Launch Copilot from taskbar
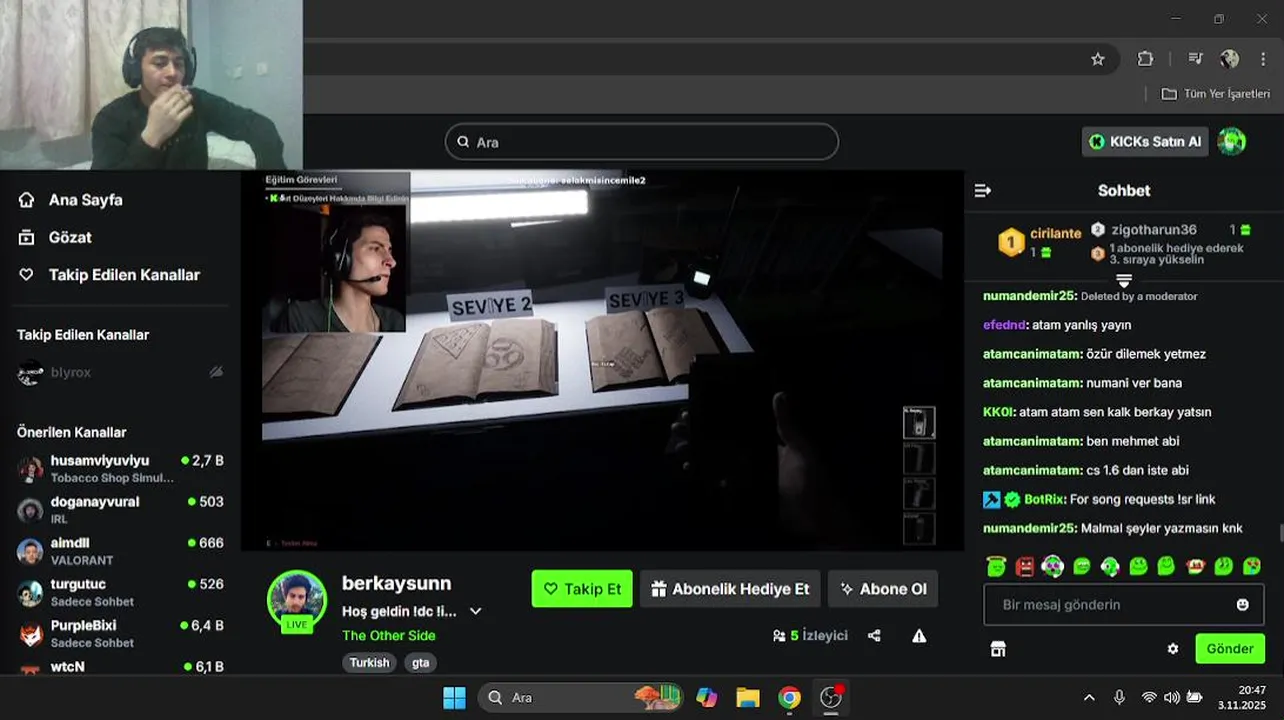This screenshot has height=720, width=1284. click(707, 697)
